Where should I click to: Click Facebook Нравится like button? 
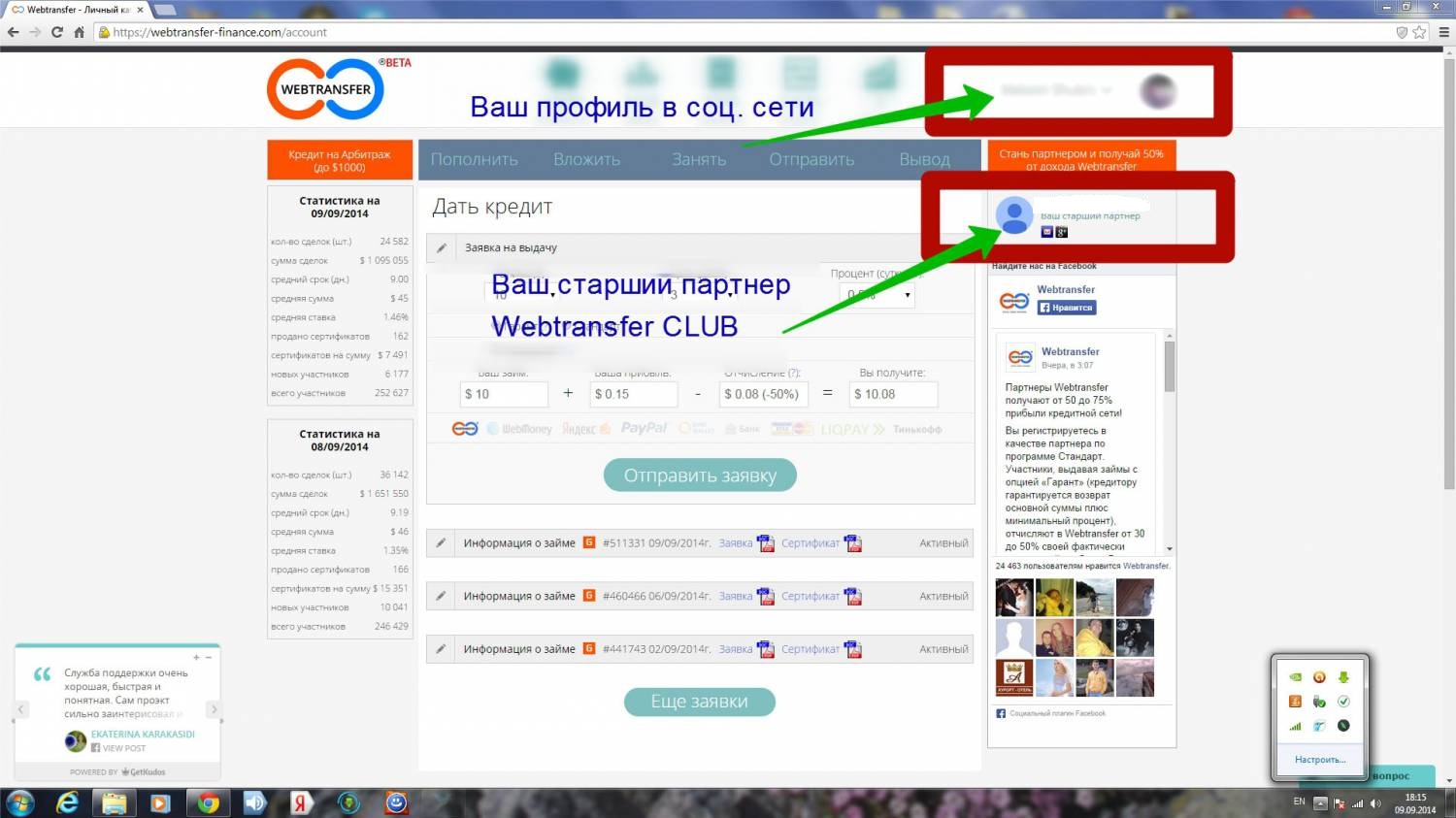1067,308
